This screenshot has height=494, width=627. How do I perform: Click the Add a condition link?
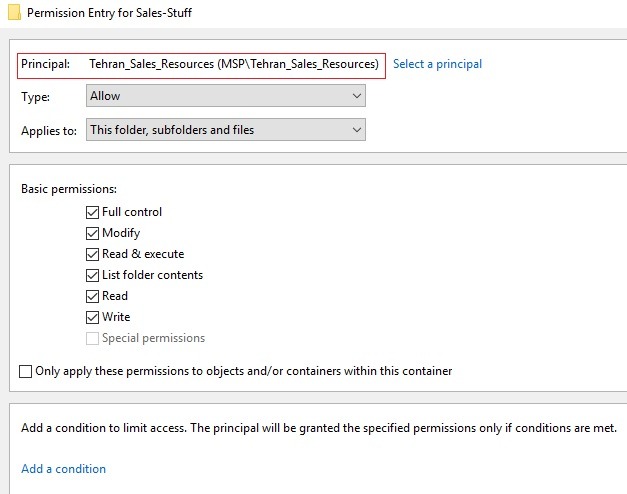64,469
